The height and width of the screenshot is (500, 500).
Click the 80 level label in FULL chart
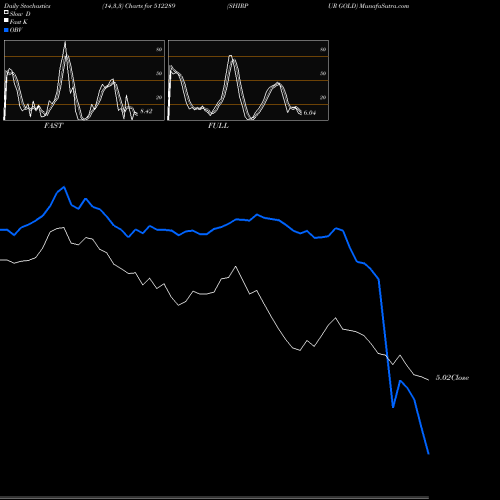(323, 49)
